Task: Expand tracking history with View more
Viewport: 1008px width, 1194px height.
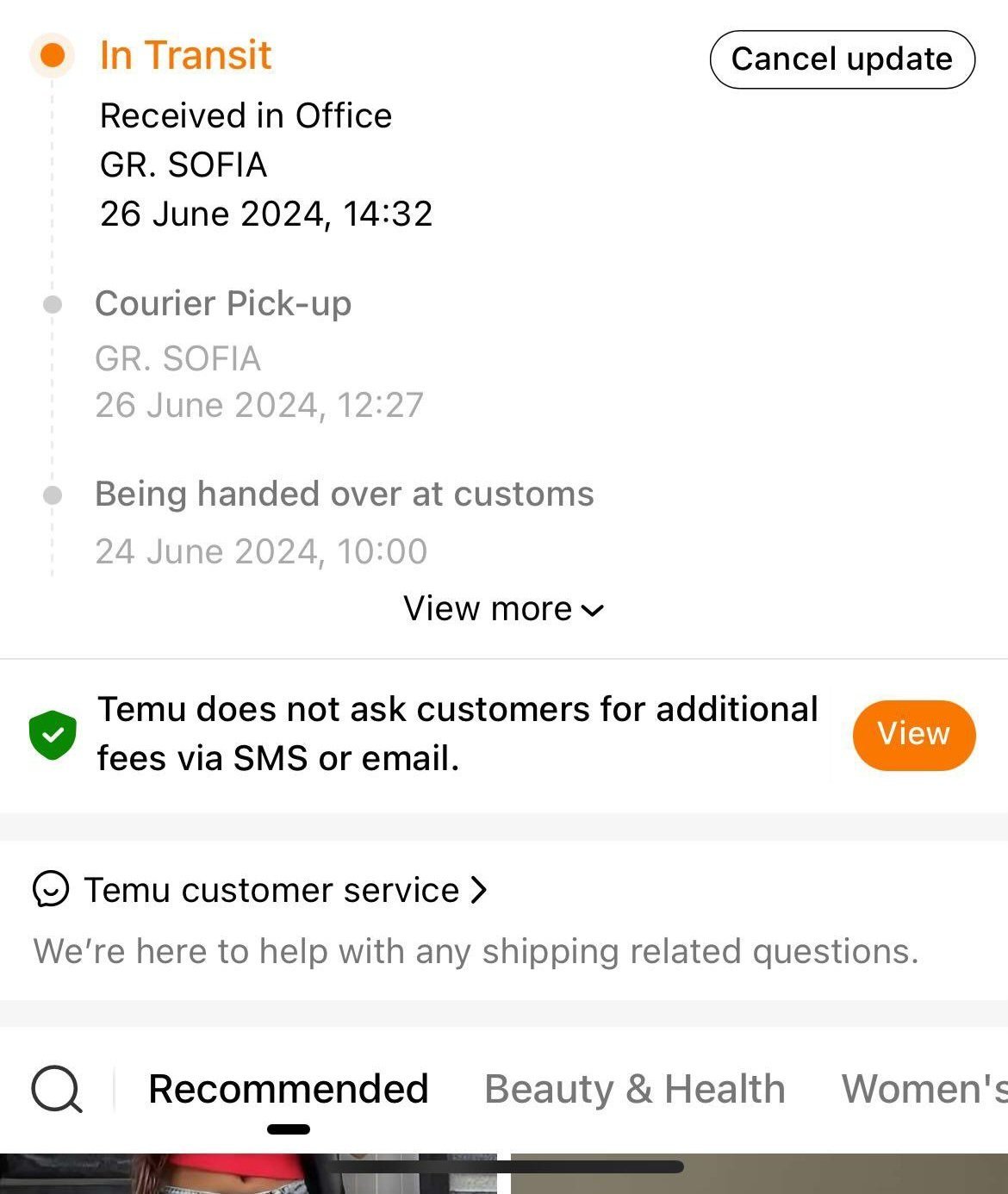Action: click(488, 609)
